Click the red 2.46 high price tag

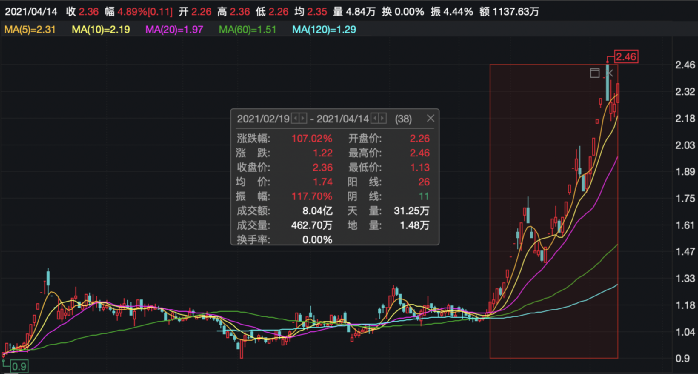pyautogui.click(x=627, y=57)
